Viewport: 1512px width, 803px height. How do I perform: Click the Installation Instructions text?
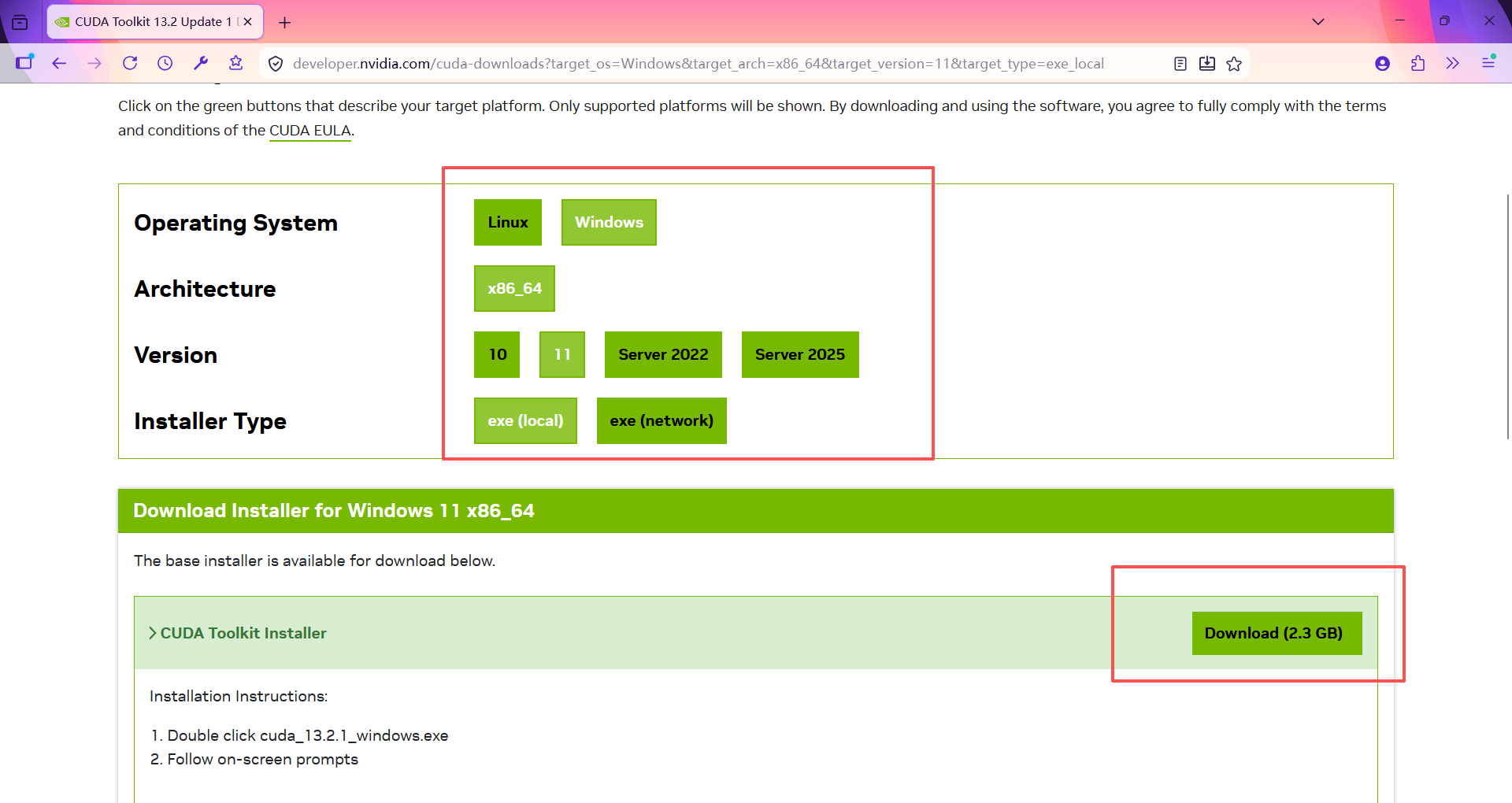coord(239,696)
